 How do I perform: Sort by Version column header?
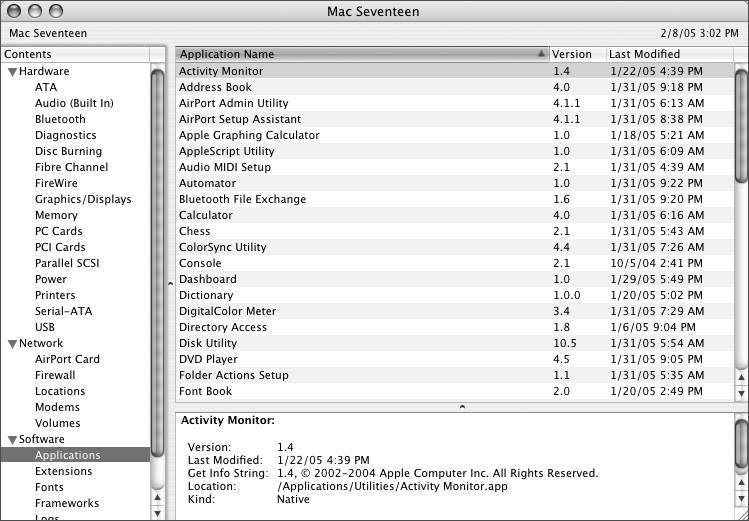pyautogui.click(x=578, y=54)
